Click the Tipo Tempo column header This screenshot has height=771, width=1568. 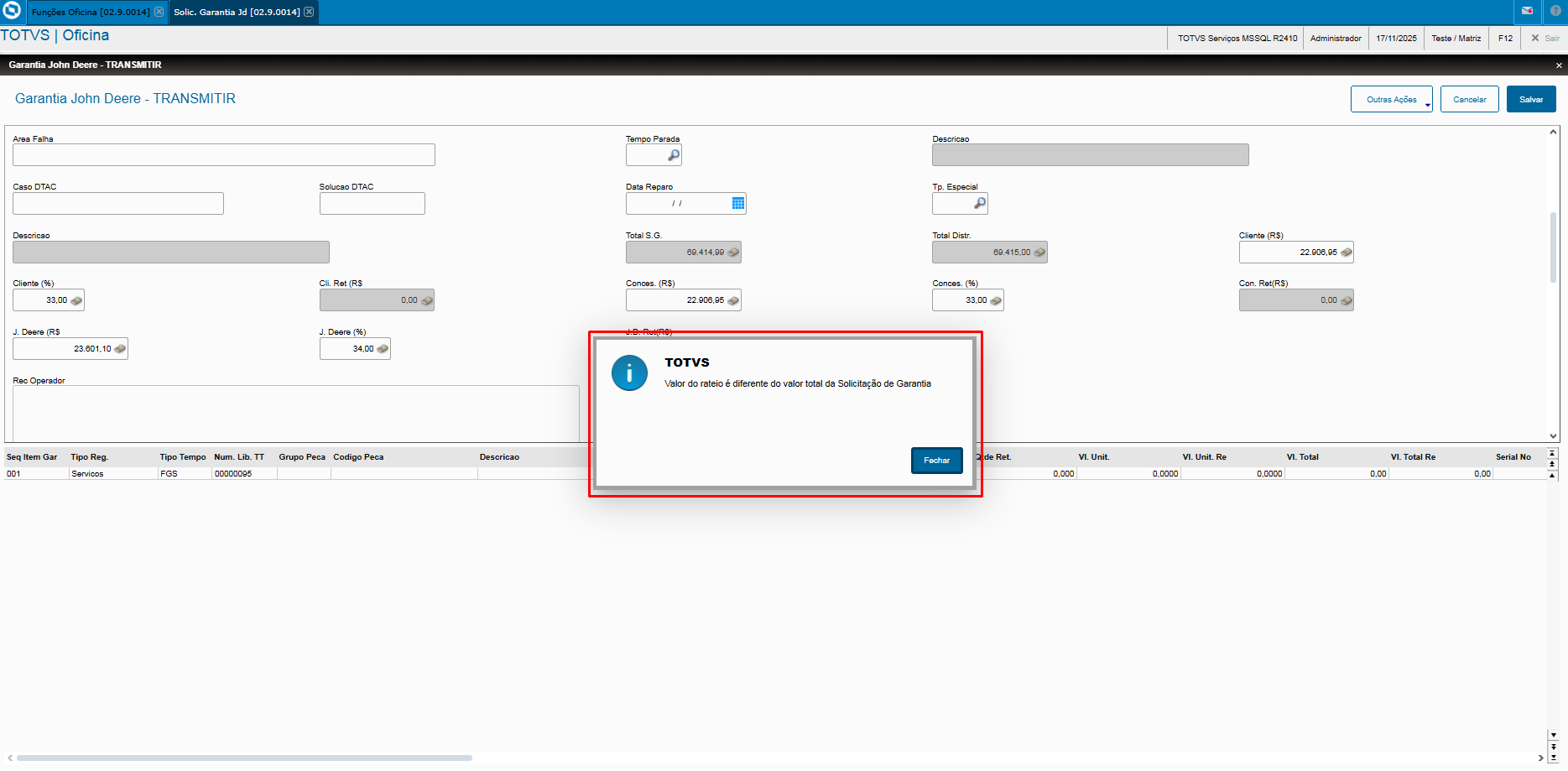(183, 457)
